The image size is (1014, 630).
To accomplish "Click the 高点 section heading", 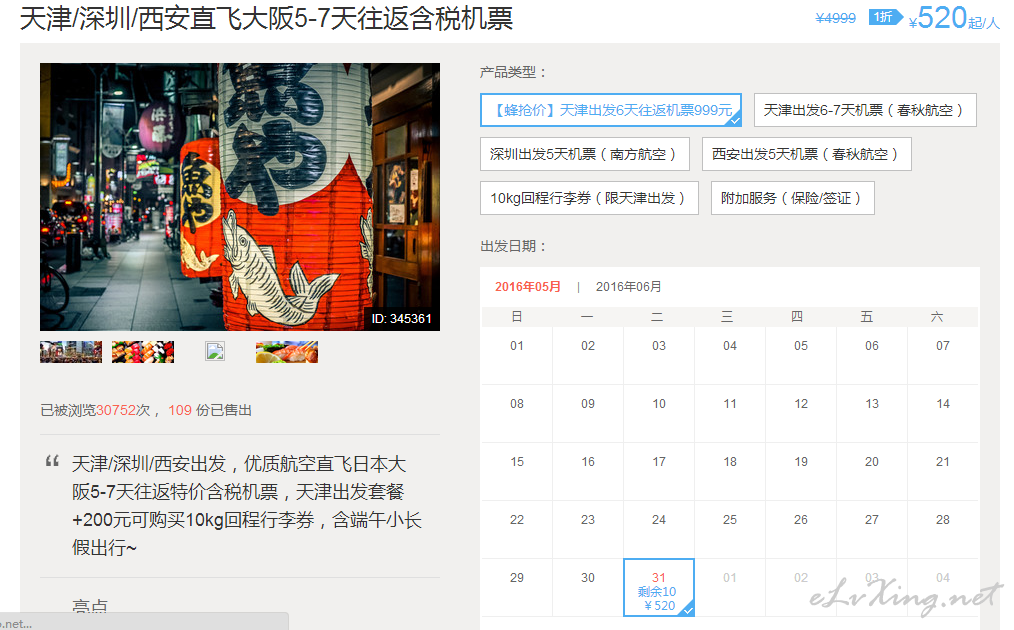I will pos(90,607).
